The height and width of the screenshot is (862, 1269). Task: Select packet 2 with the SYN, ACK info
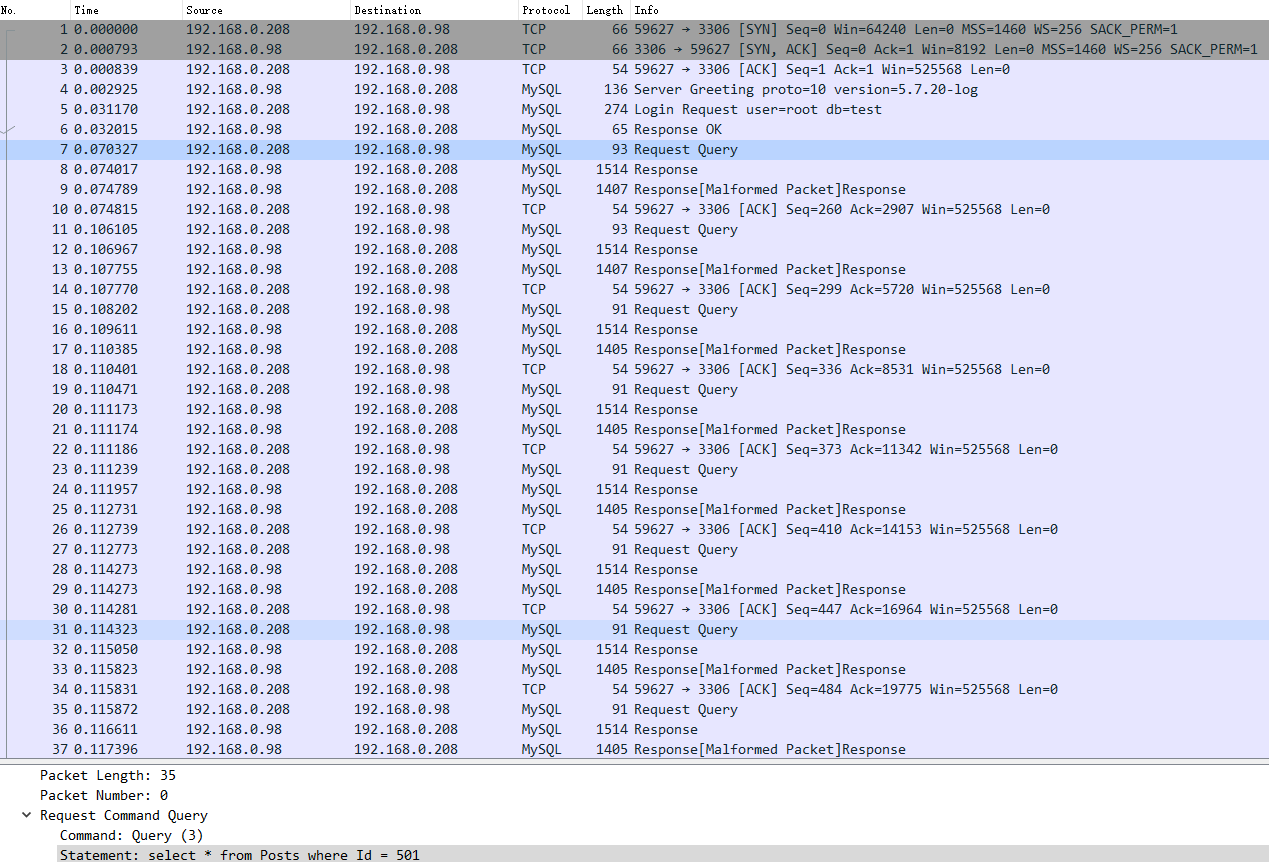[634, 49]
